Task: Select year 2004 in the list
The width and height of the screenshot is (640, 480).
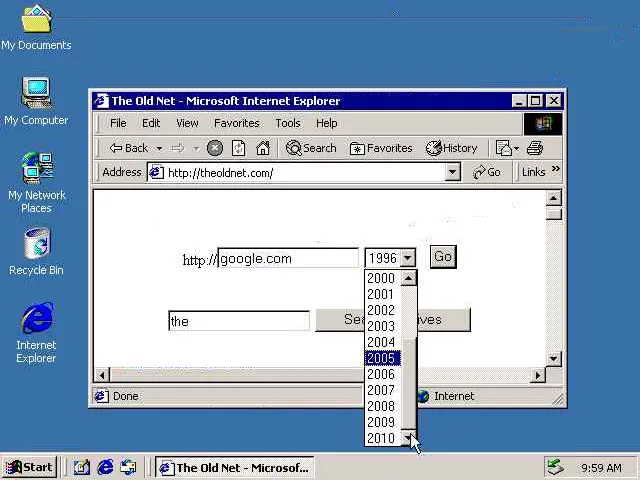Action: click(382, 342)
